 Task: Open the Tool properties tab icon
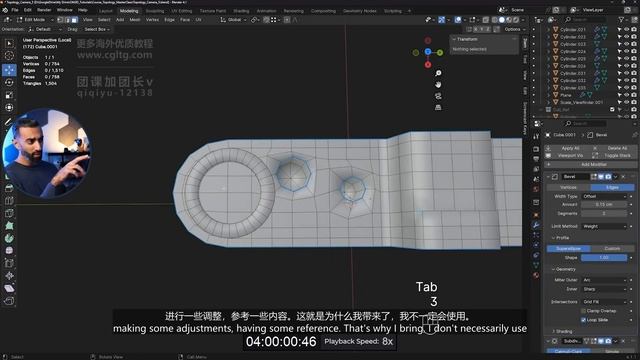(536, 136)
